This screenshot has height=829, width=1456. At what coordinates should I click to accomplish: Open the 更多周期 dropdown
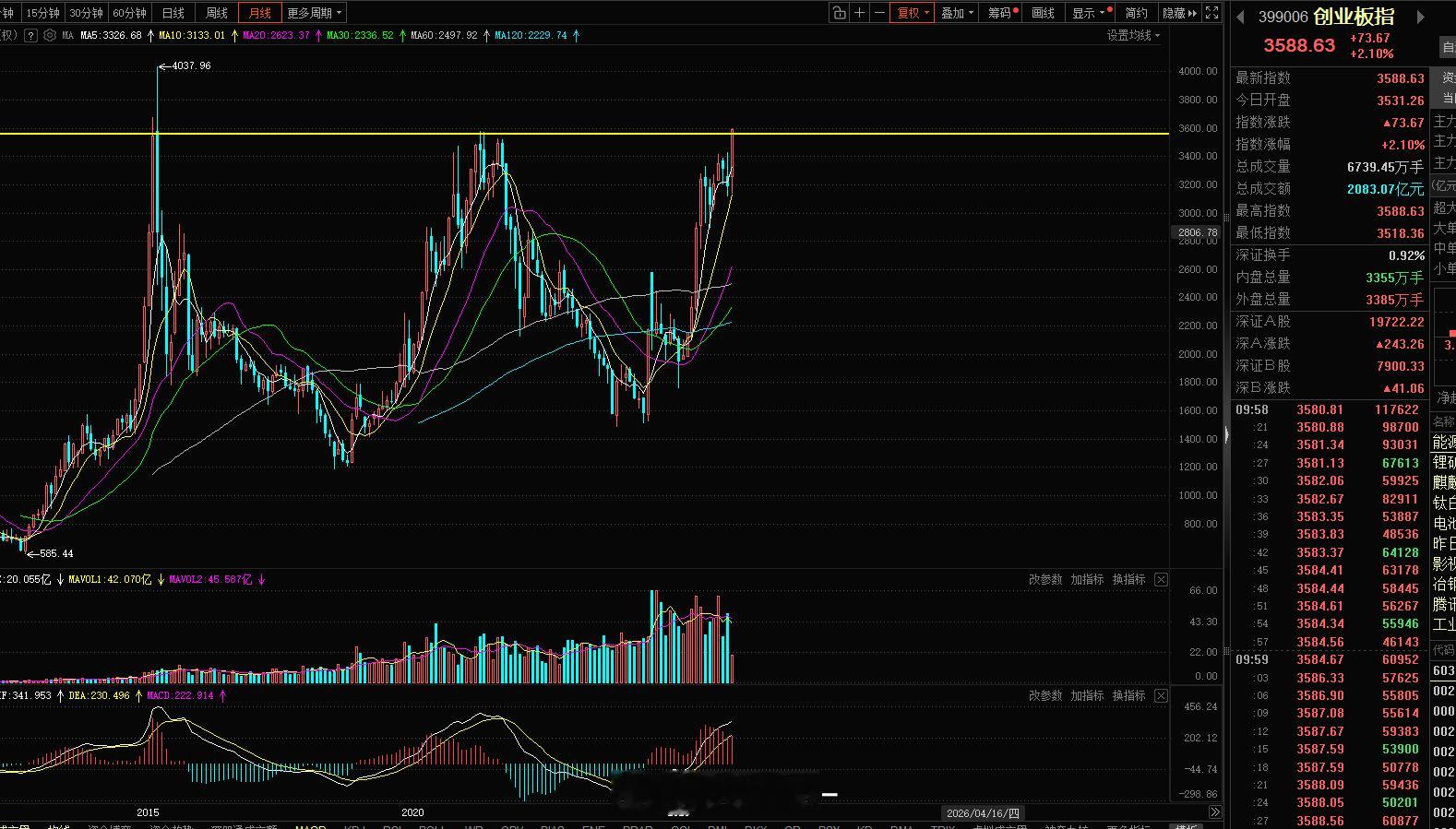(x=314, y=13)
